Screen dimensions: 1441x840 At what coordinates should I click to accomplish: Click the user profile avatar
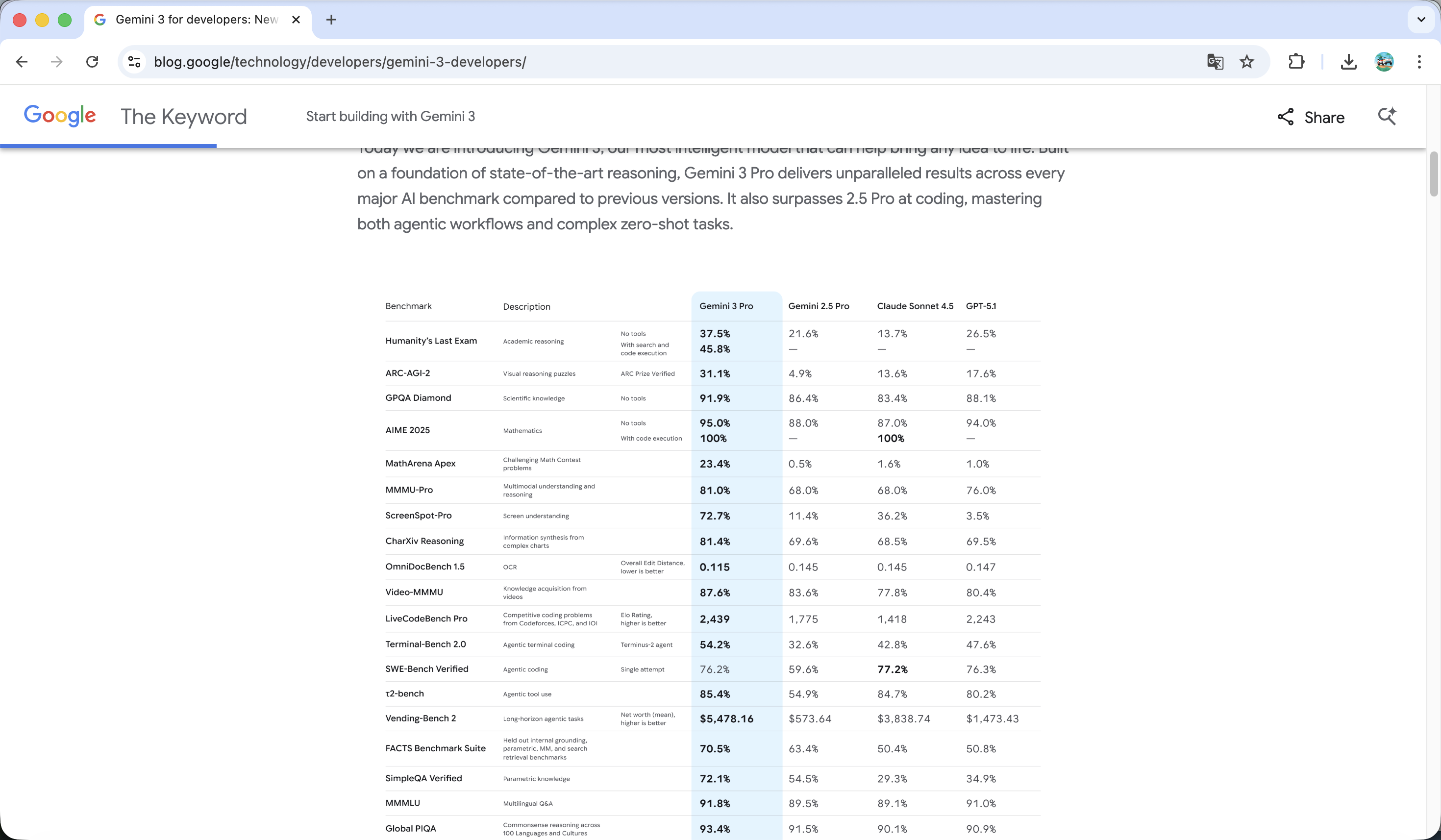pyautogui.click(x=1384, y=62)
